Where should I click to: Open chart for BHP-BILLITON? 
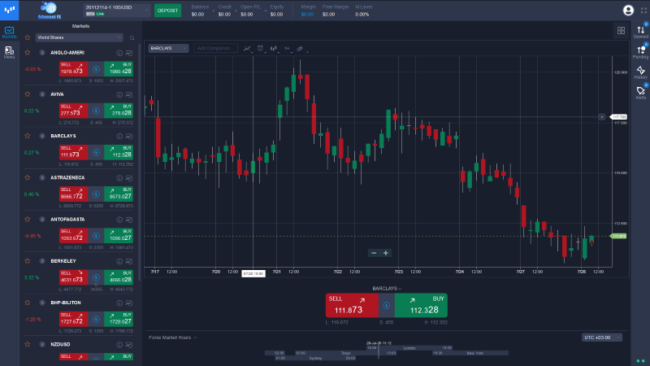pyautogui.click(x=129, y=303)
